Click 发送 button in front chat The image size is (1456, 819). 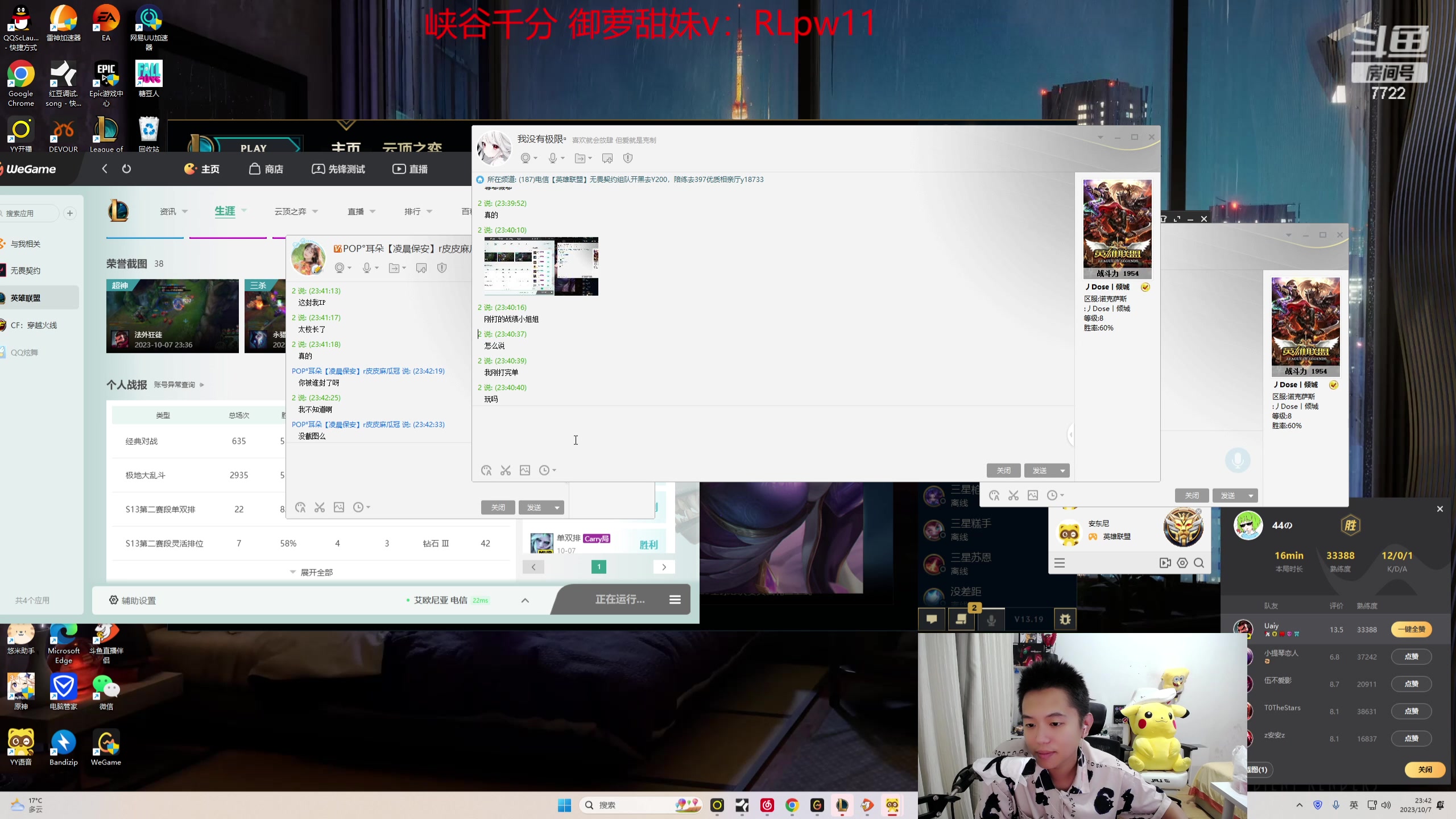(x=1040, y=470)
